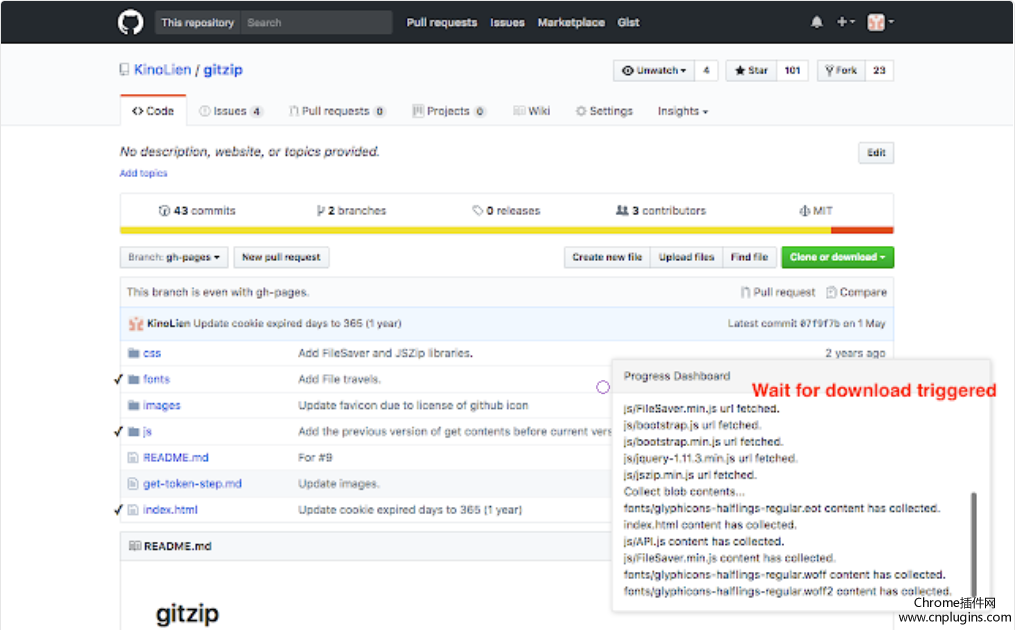Click the Progress Dashboard scrollbar
This screenshot has height=630, width=1016.
tap(973, 543)
